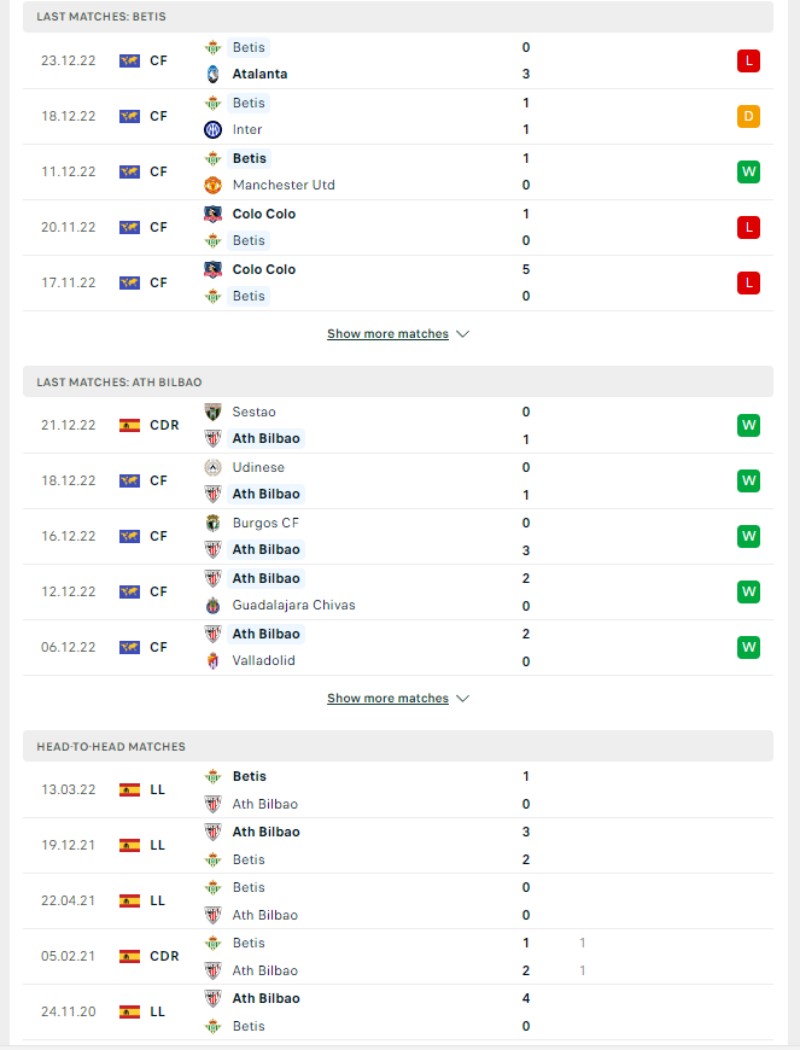The image size is (800, 1050).
Task: Click the Spain flag on the 21.12.22 CDR match
Action: pyautogui.click(x=129, y=425)
